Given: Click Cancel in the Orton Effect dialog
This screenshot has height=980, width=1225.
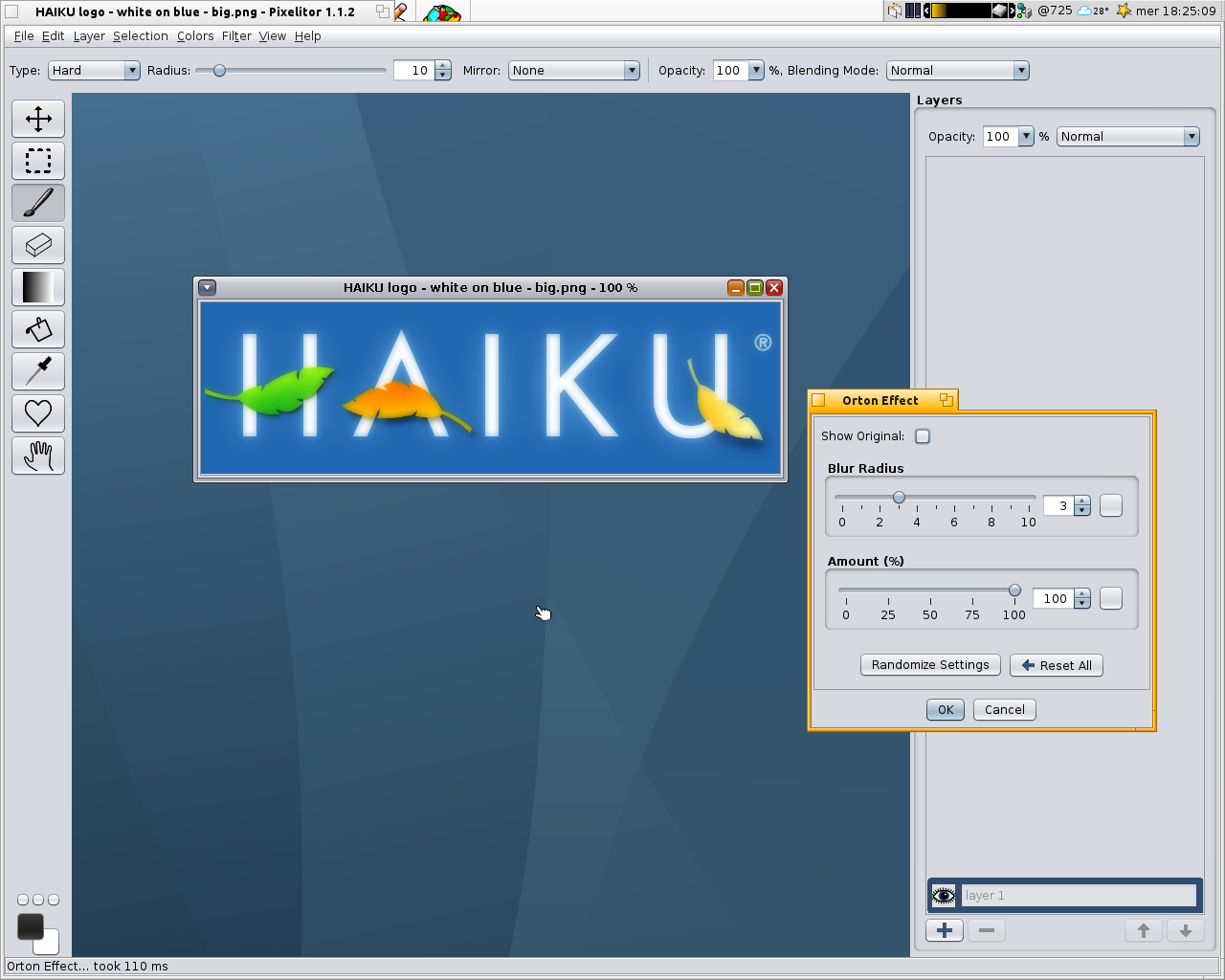Looking at the screenshot, I should (1005, 710).
